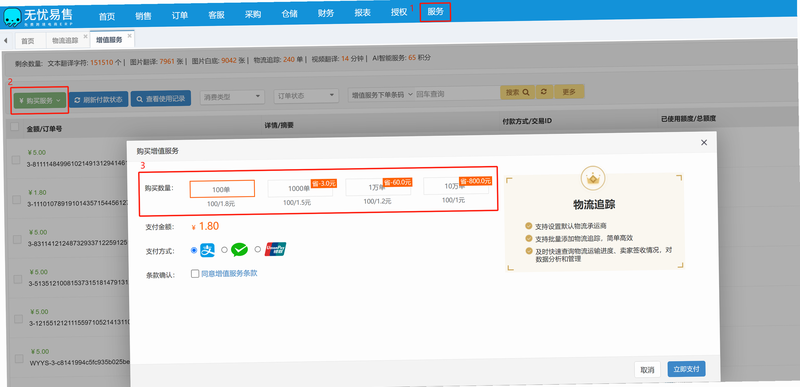
Task: Select the UnionPay radio button
Action: point(258,249)
